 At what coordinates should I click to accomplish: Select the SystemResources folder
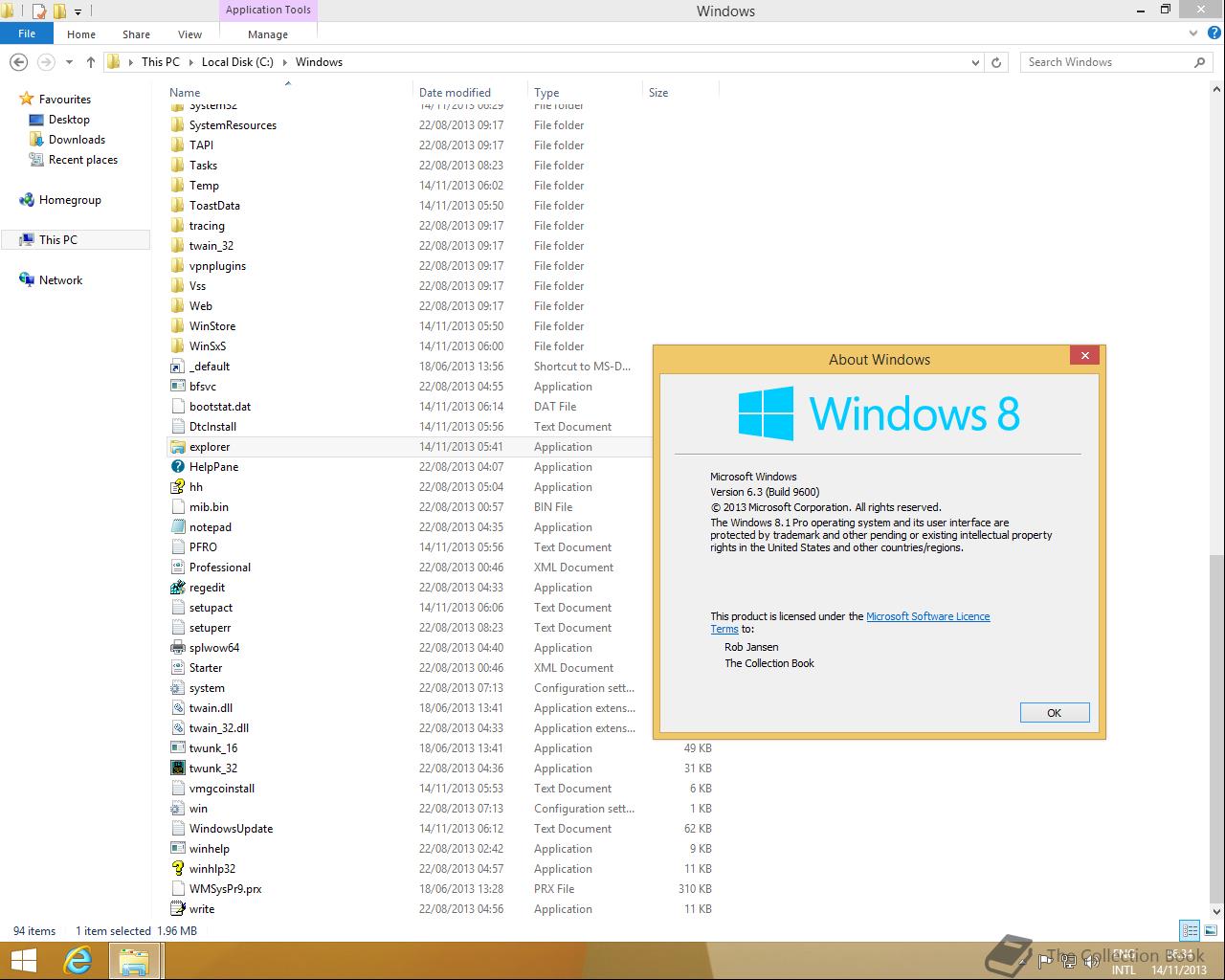pos(233,125)
